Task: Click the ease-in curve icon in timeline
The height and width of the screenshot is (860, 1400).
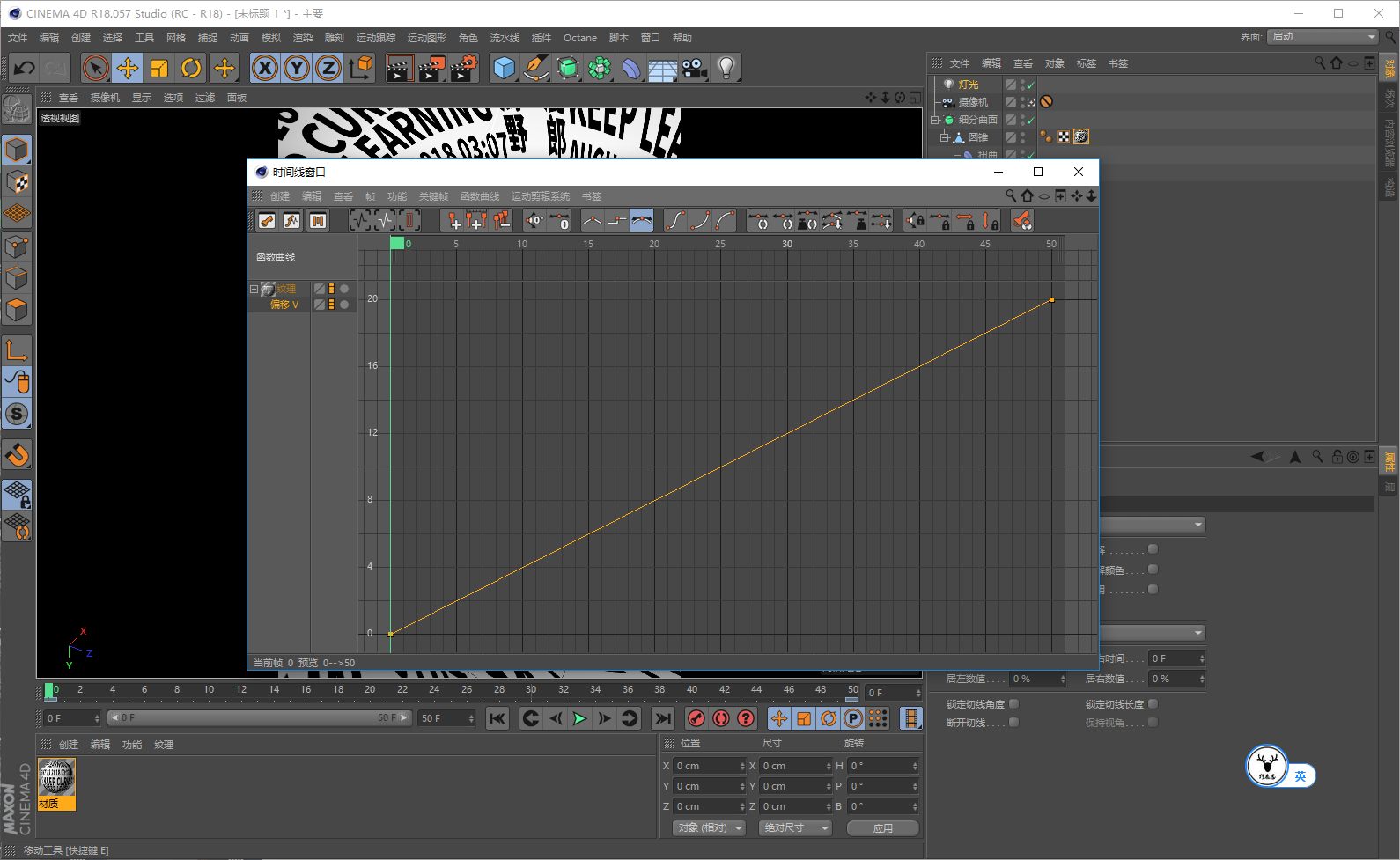Action: coord(700,221)
